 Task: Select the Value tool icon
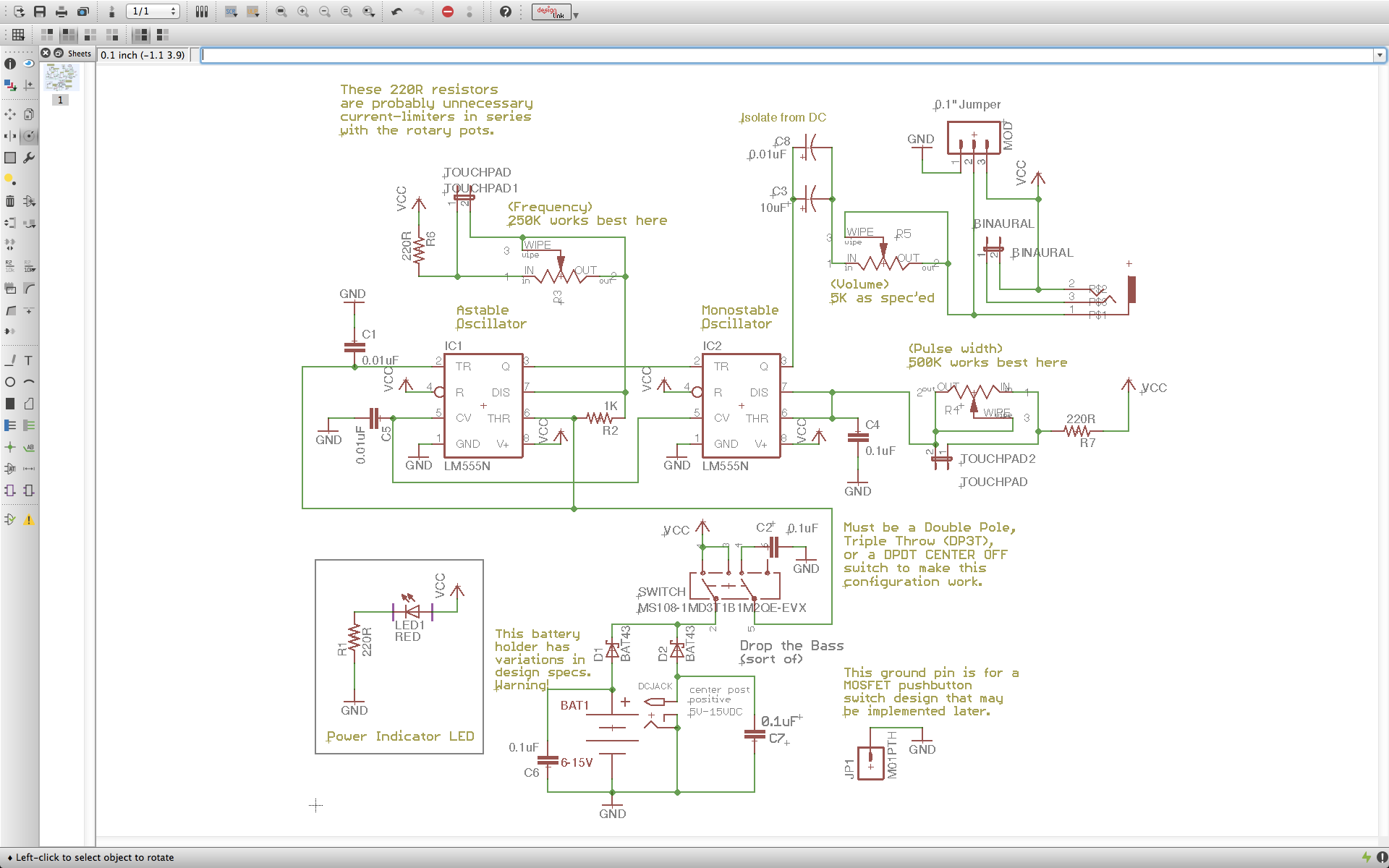(x=29, y=266)
